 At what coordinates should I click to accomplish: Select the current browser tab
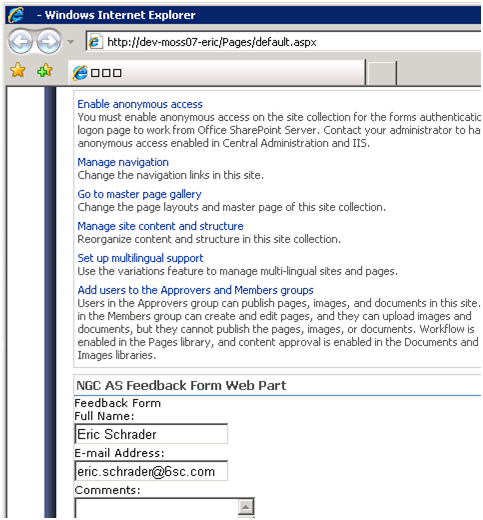[x=217, y=72]
